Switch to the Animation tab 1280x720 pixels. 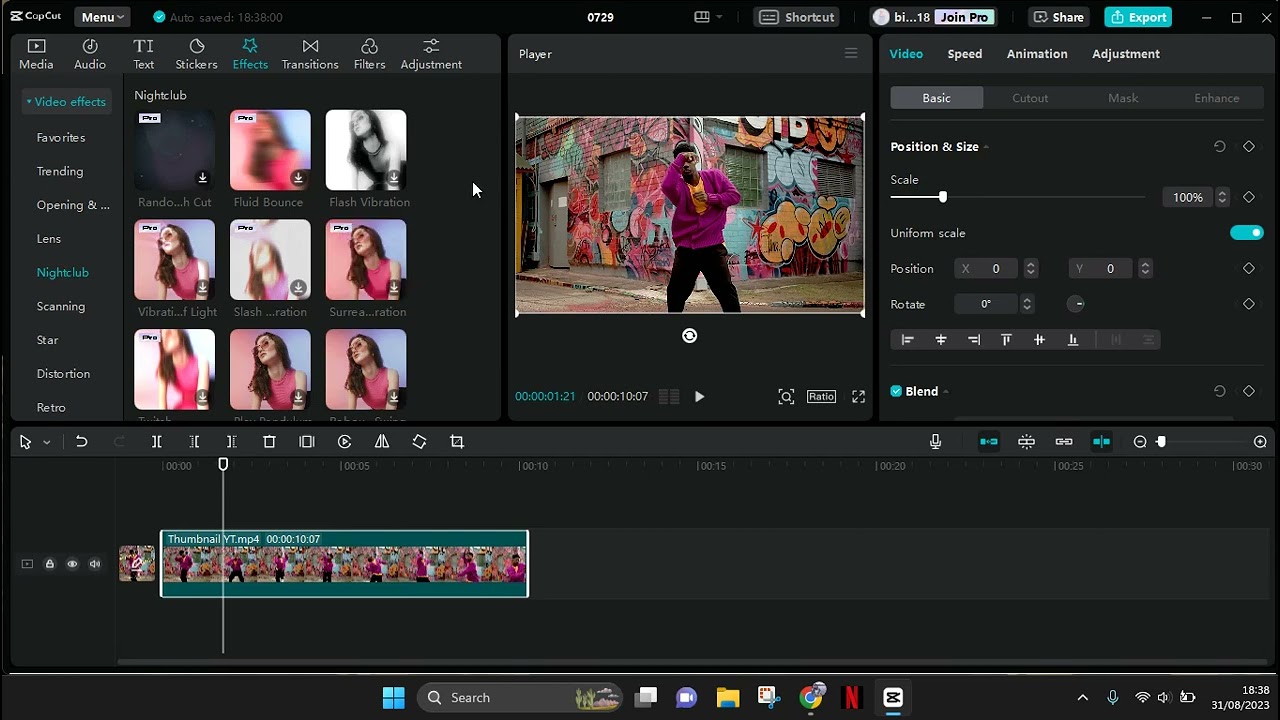coord(1037,54)
